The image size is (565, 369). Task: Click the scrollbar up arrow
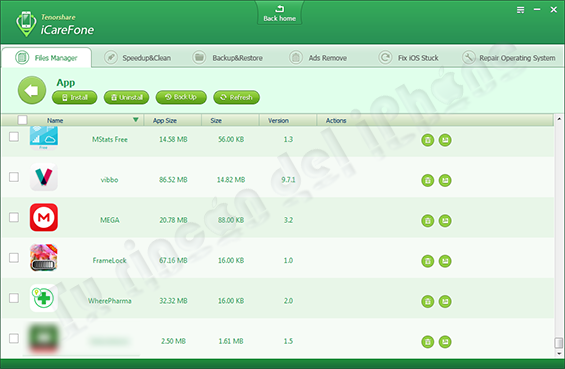[559, 118]
